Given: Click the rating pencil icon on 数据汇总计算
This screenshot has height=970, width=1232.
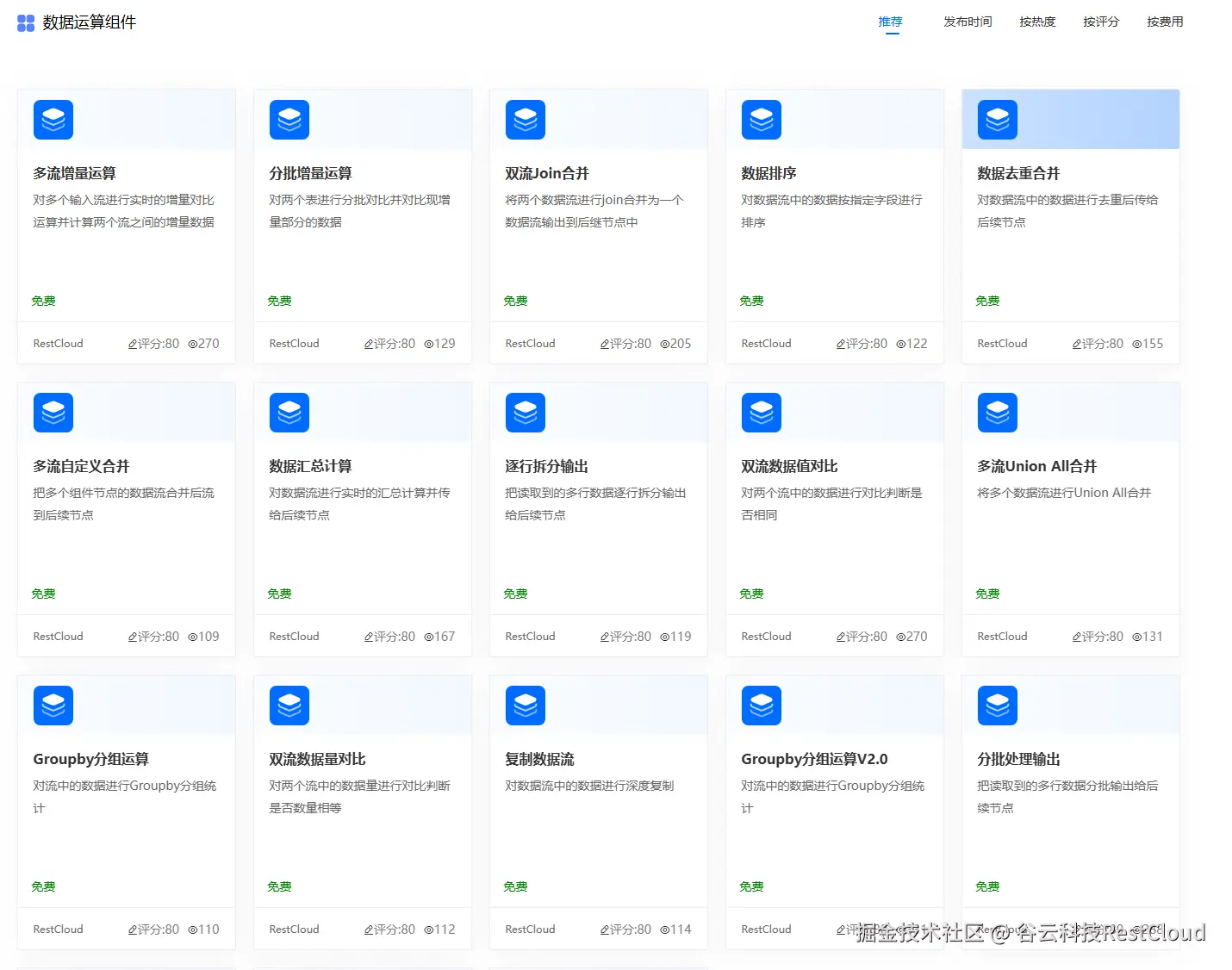Looking at the screenshot, I should pos(367,636).
